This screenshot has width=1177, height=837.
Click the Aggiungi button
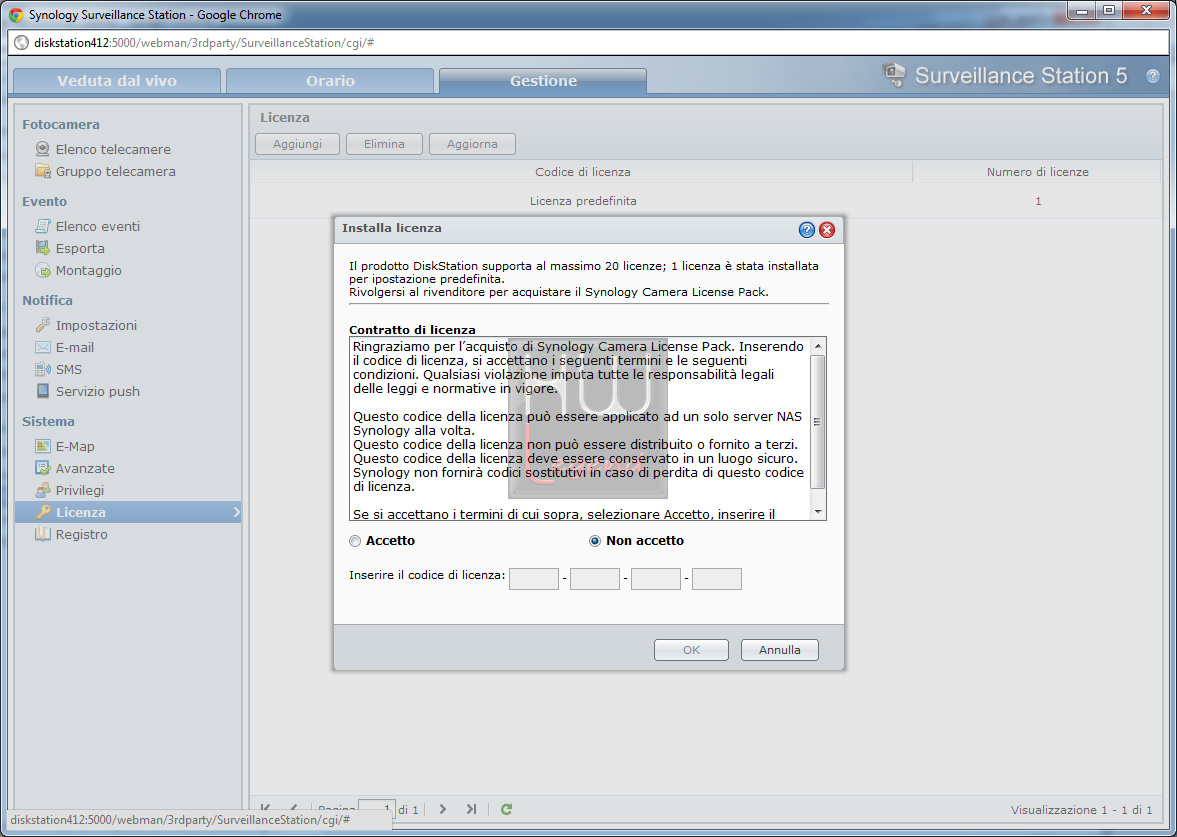pos(297,144)
